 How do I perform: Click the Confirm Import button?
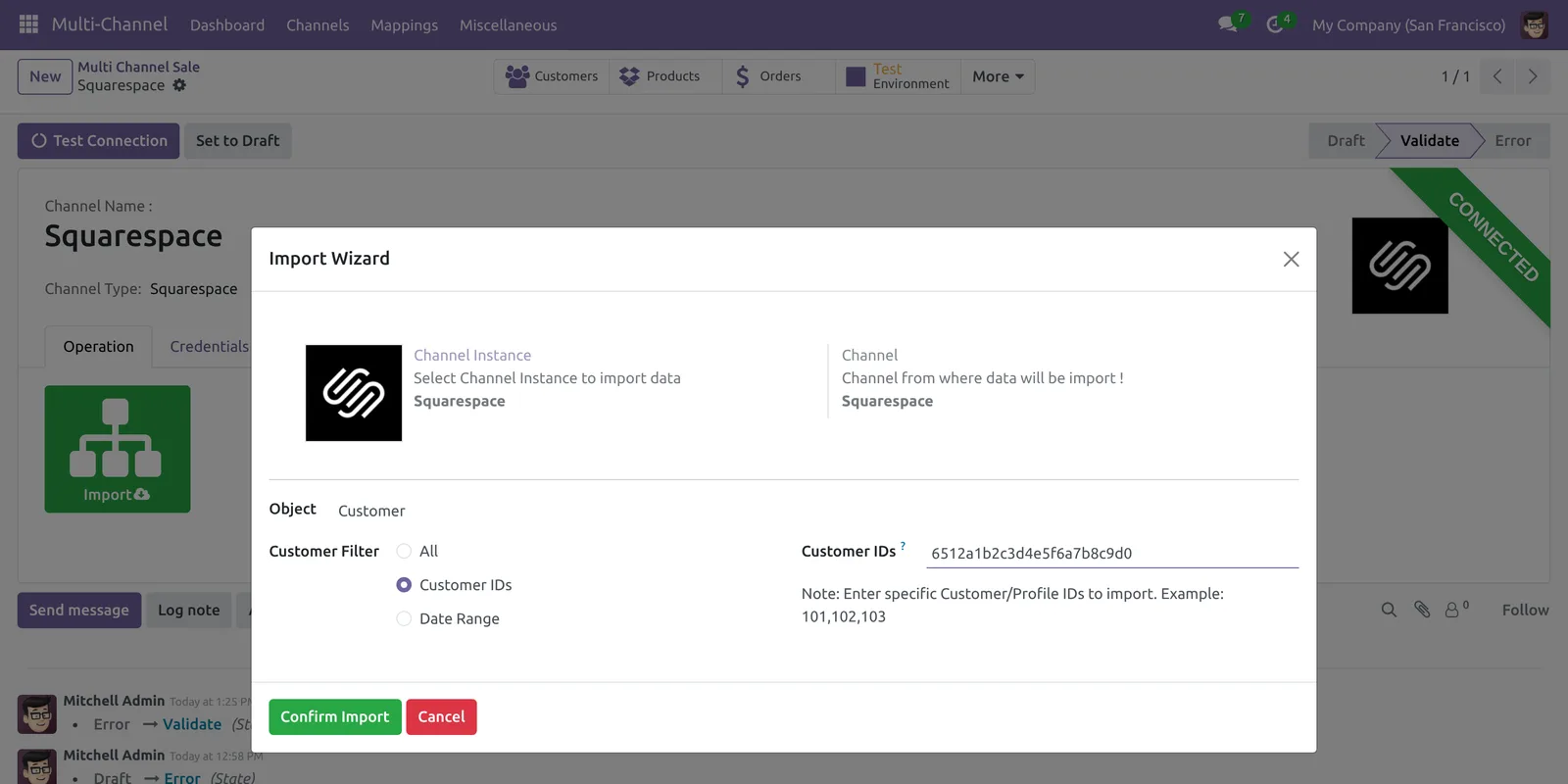click(x=335, y=716)
